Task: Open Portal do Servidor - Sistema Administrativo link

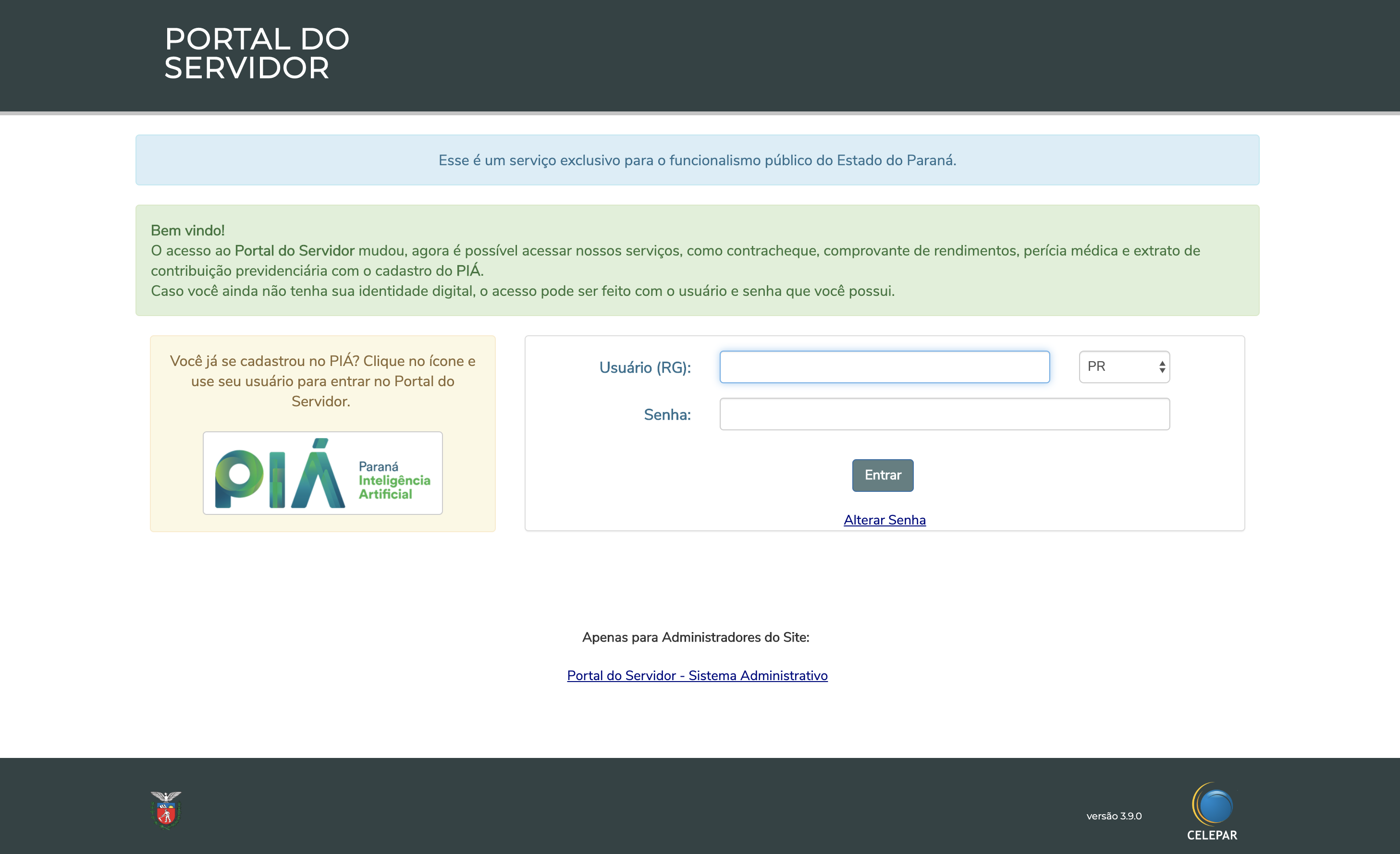Action: click(697, 676)
